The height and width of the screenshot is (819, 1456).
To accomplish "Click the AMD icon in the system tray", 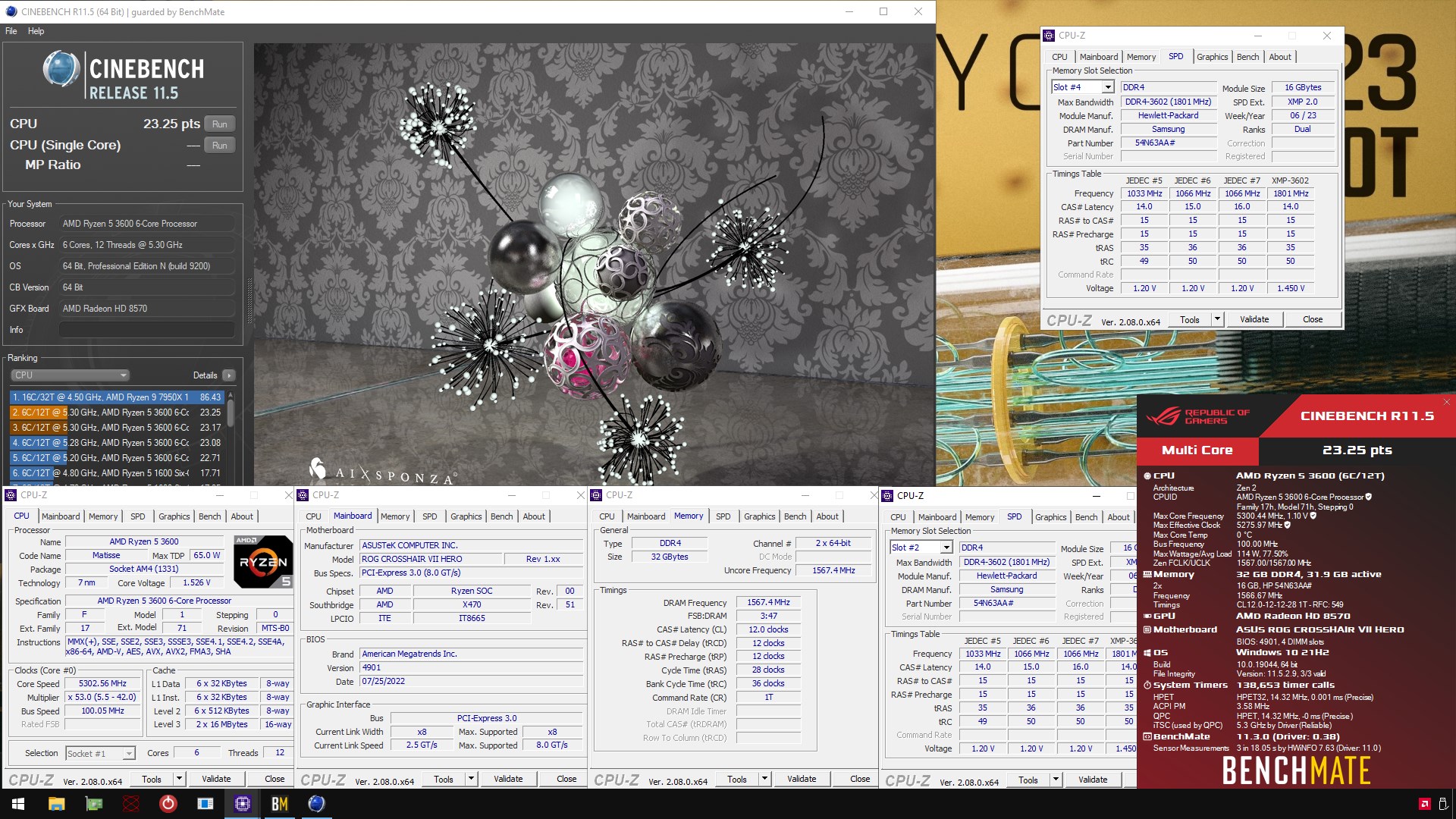I will point(1424,804).
